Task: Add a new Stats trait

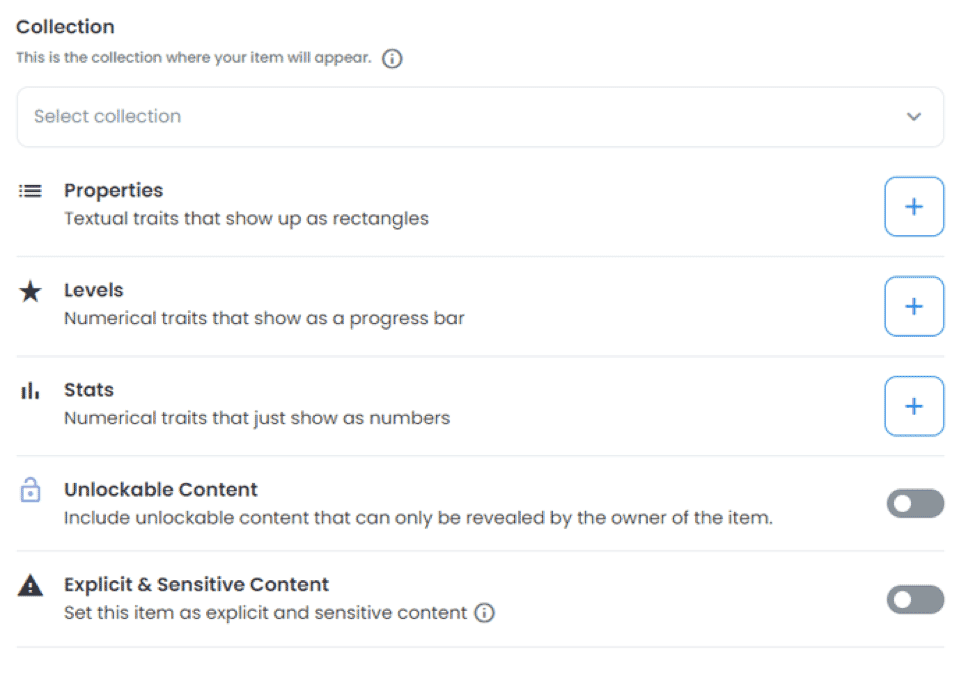Action: point(913,406)
